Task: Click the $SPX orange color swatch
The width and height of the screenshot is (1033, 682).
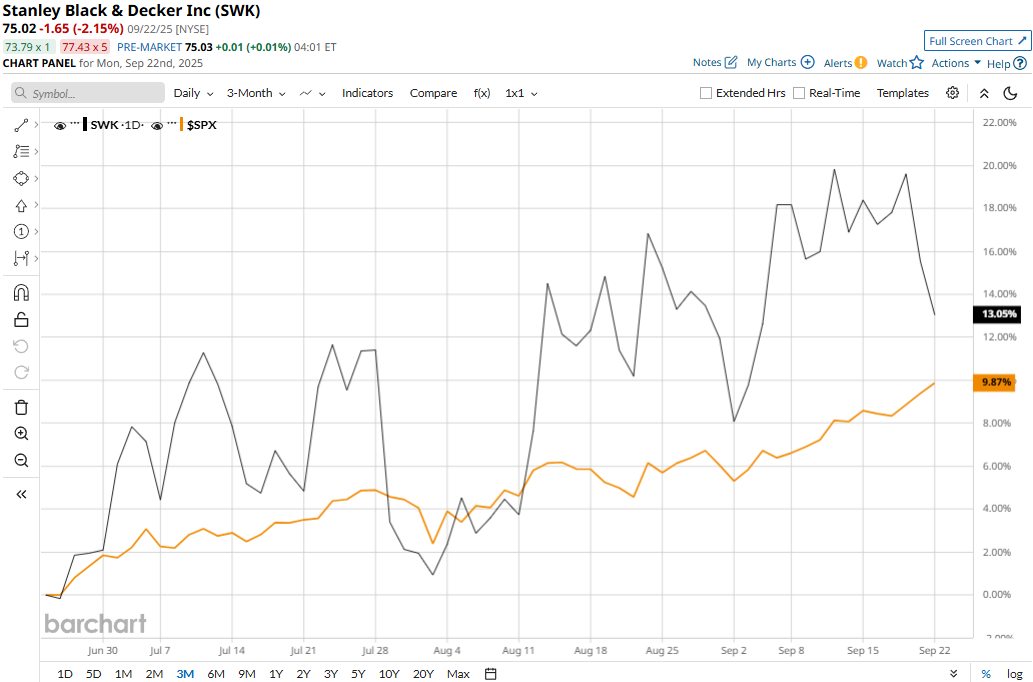Action: pyautogui.click(x=181, y=125)
